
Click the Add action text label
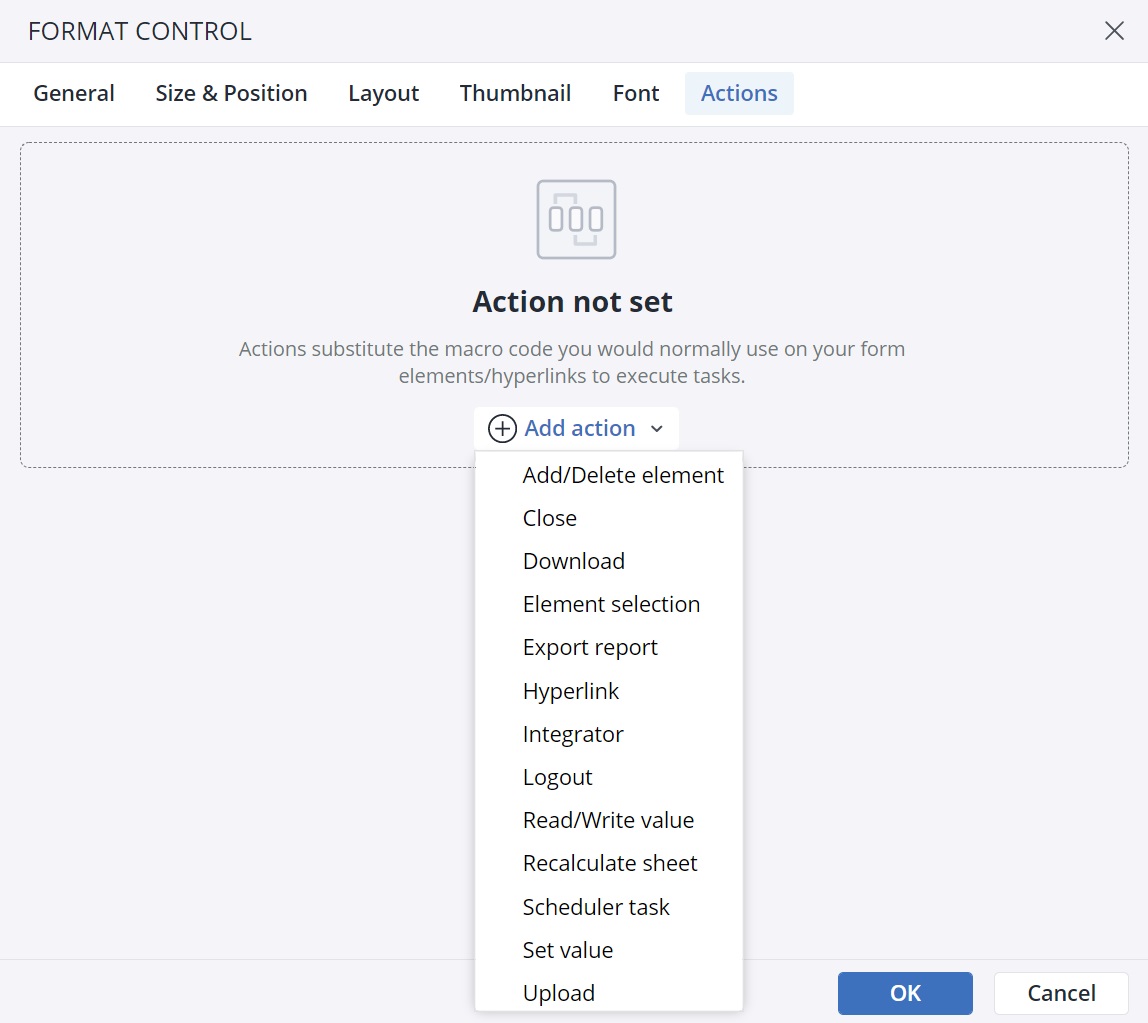[x=580, y=428]
